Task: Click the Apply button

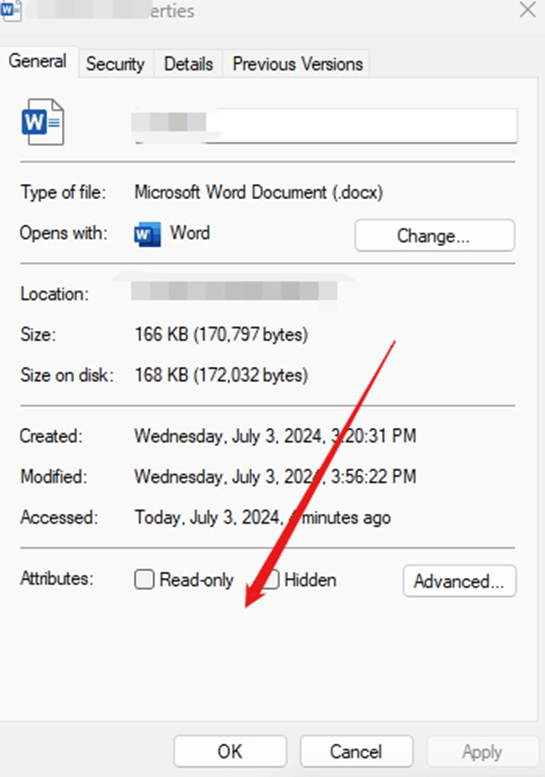Action: pyautogui.click(x=482, y=752)
